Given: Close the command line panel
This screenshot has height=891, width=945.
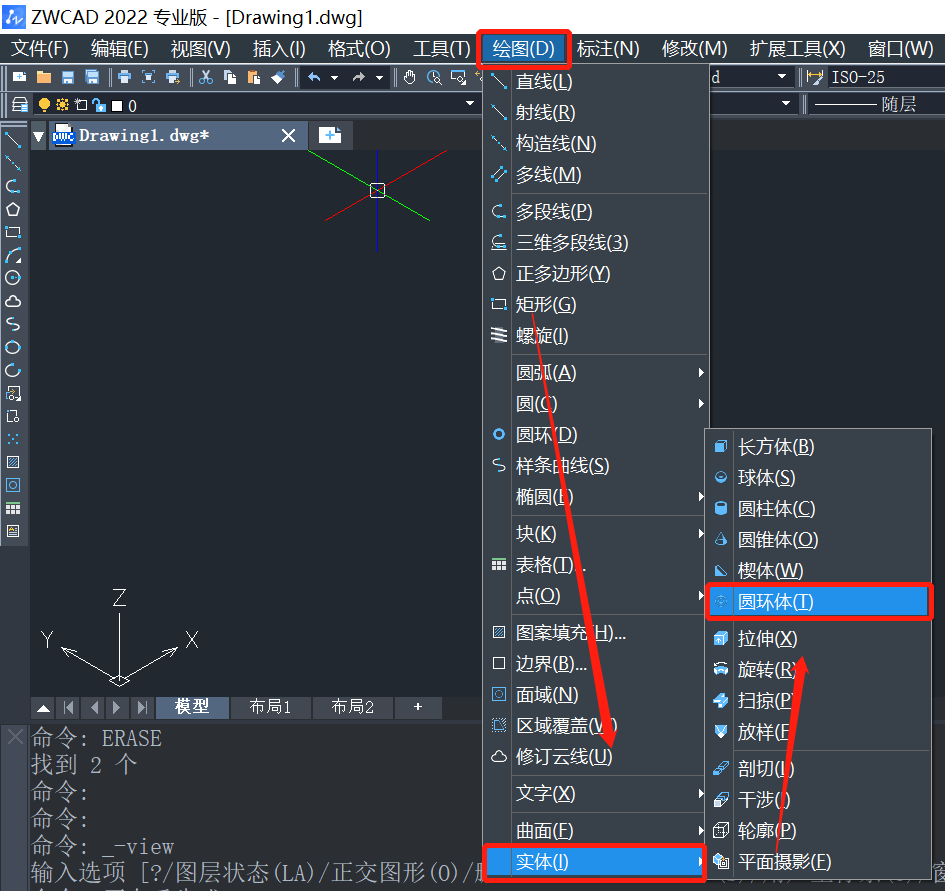Looking at the screenshot, I should (x=15, y=736).
